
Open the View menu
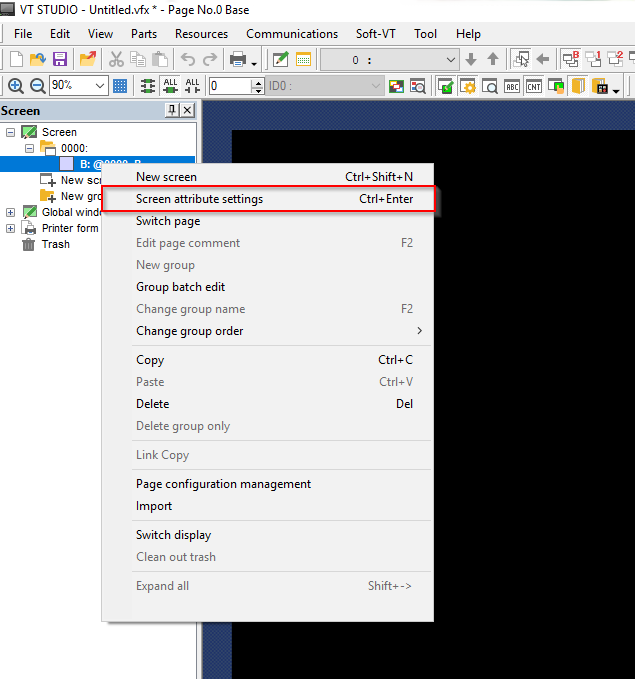tap(100, 34)
